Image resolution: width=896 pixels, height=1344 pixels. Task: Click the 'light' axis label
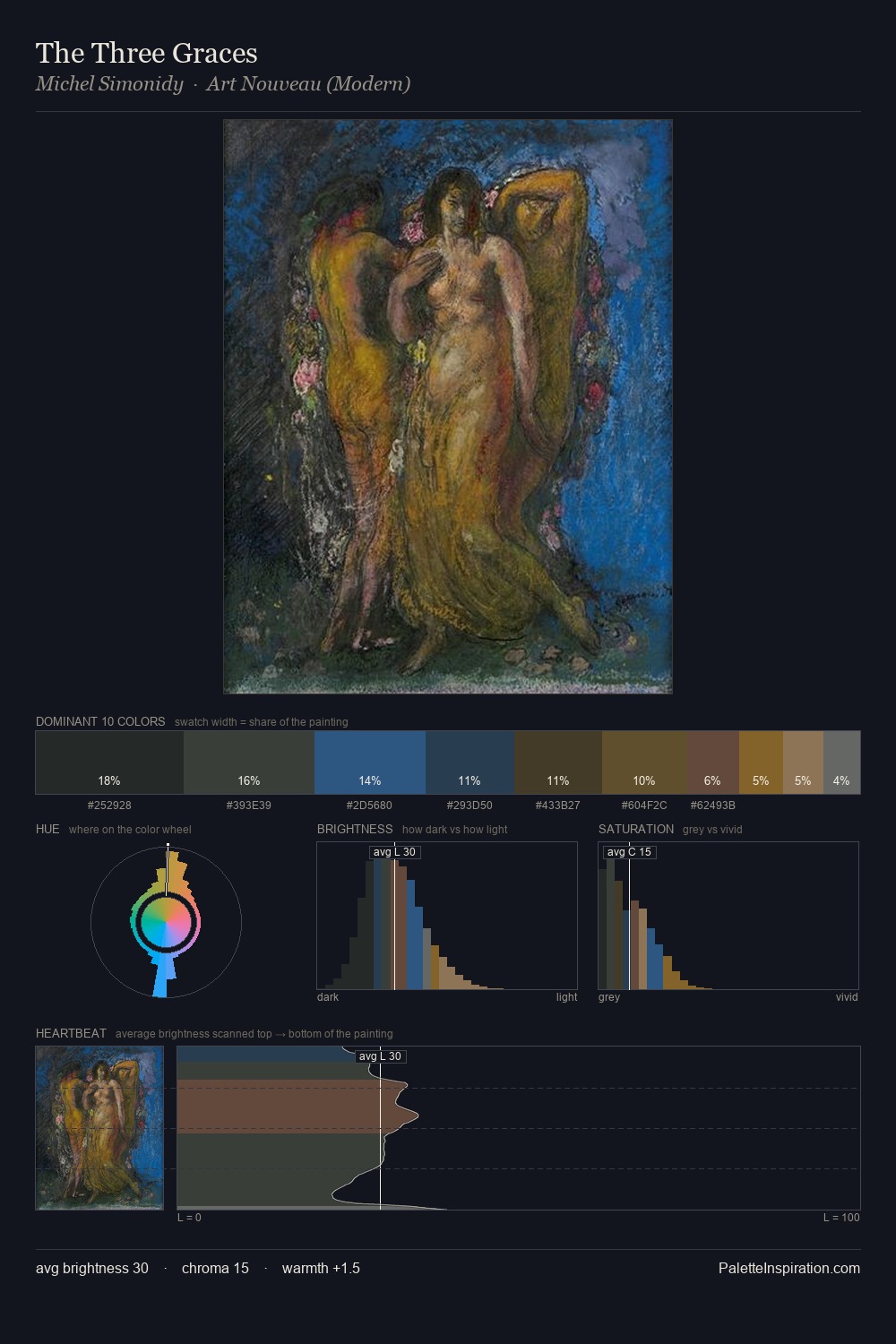(566, 997)
